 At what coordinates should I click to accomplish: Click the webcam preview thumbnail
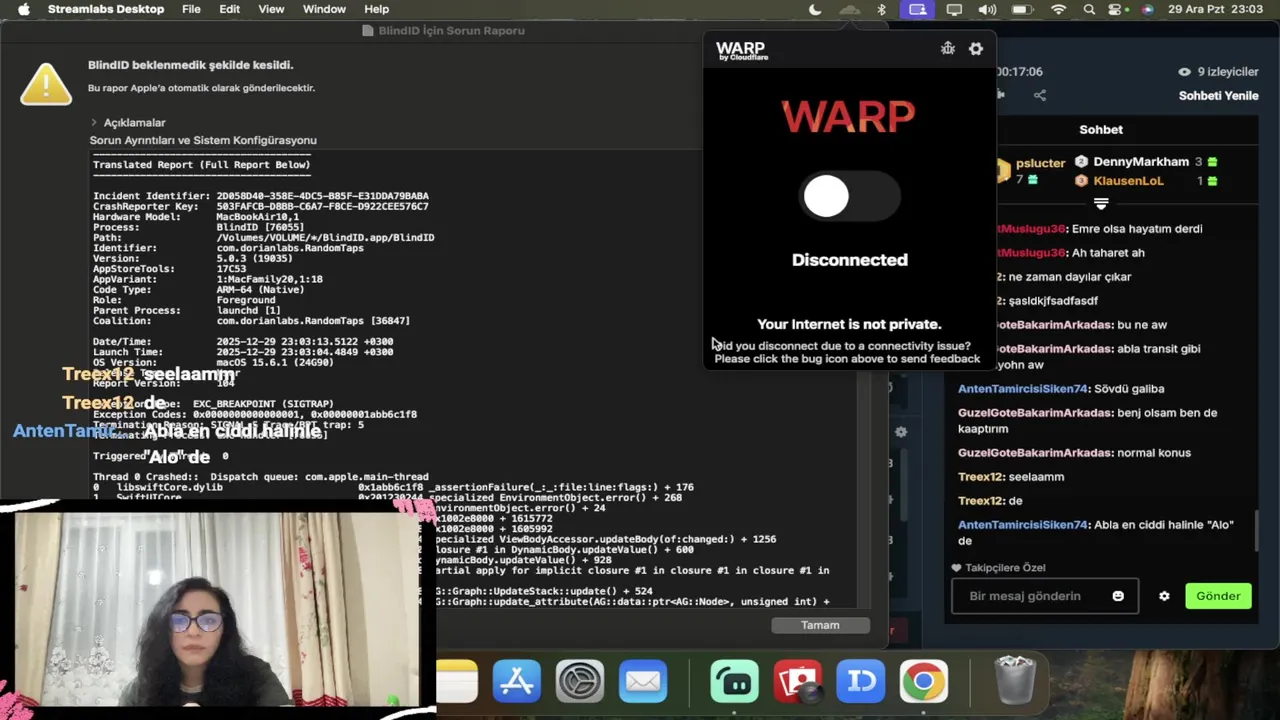point(216,608)
